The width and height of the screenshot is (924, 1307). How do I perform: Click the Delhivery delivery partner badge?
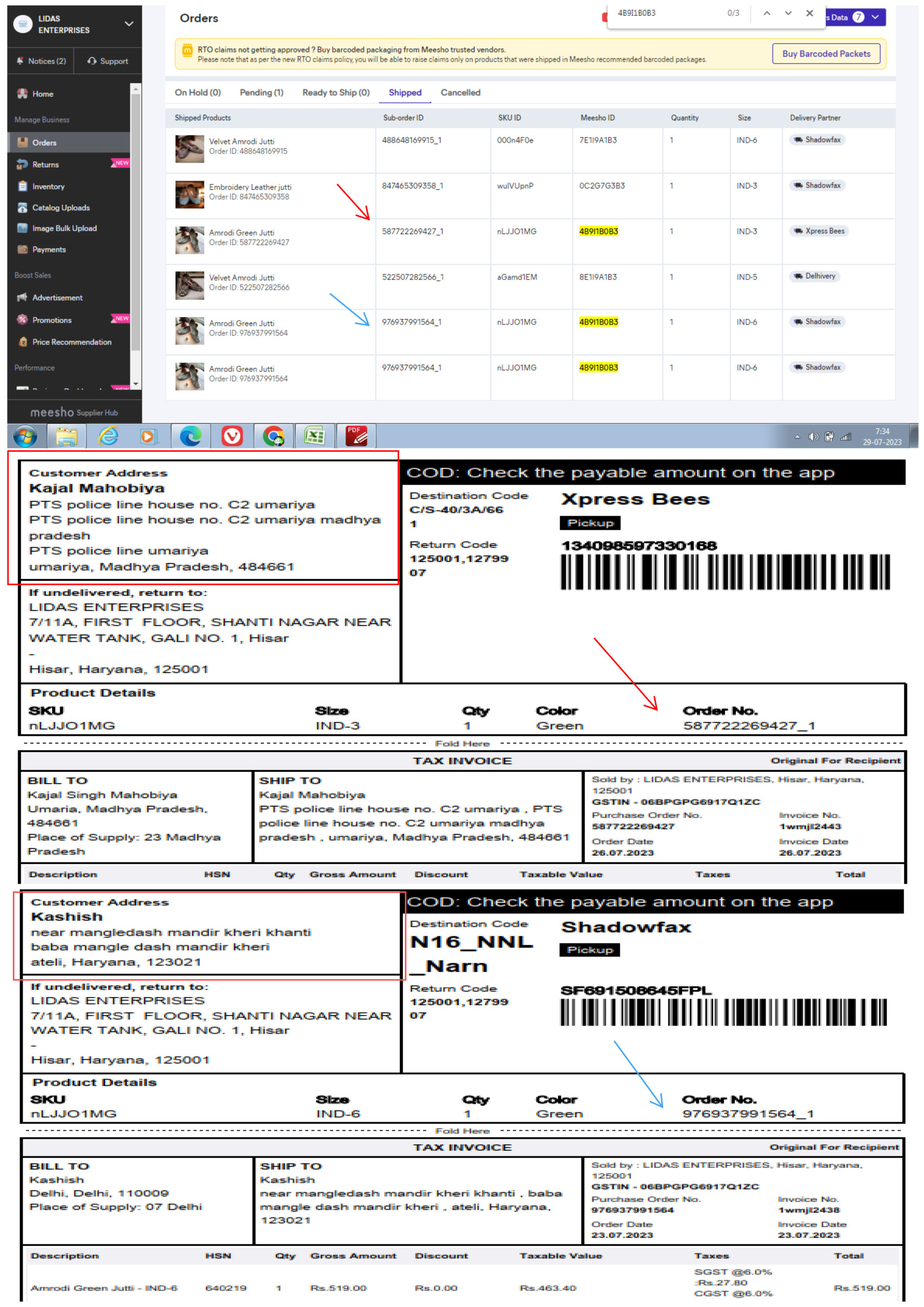click(815, 276)
